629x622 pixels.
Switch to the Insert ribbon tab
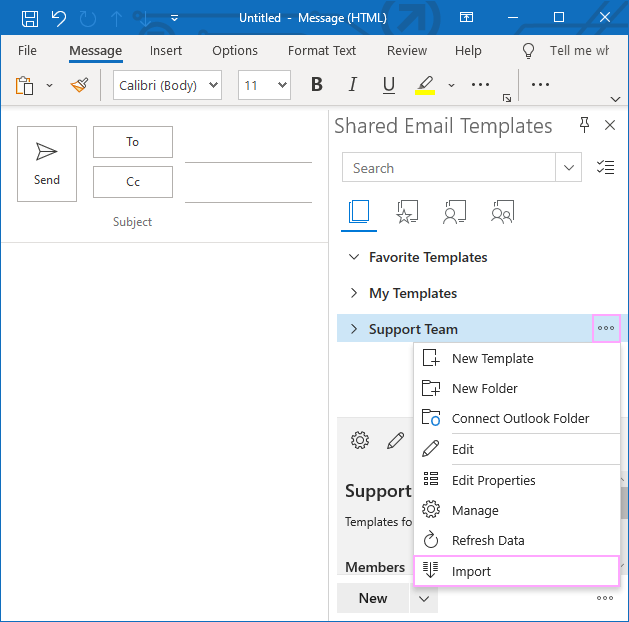point(166,51)
